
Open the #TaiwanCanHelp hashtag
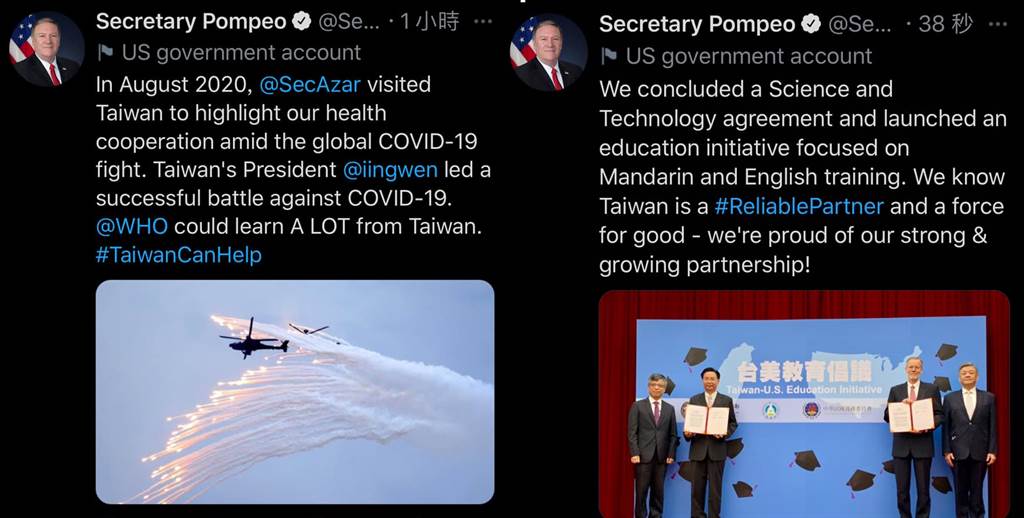click(x=179, y=255)
